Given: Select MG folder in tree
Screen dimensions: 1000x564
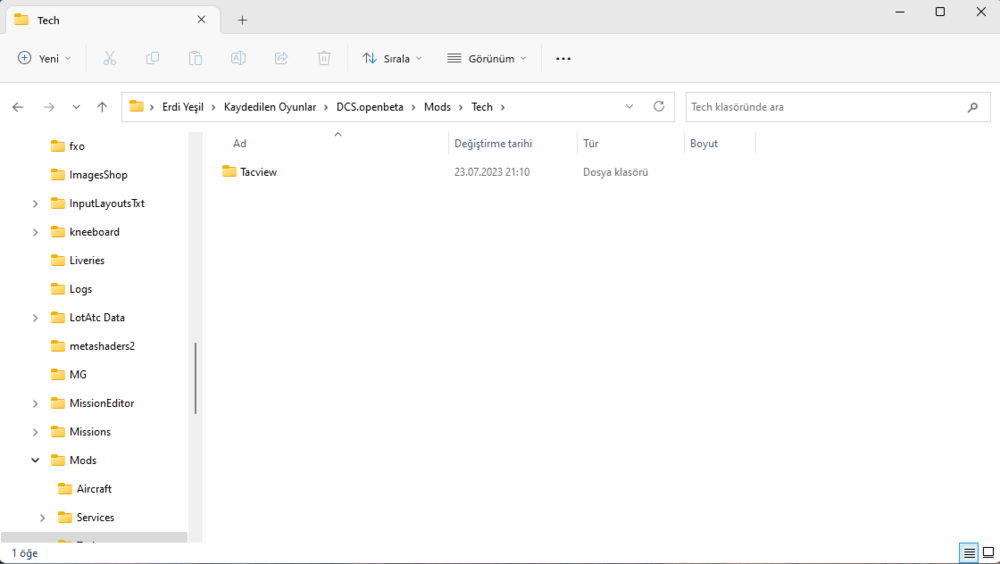Looking at the screenshot, I should [78, 375].
